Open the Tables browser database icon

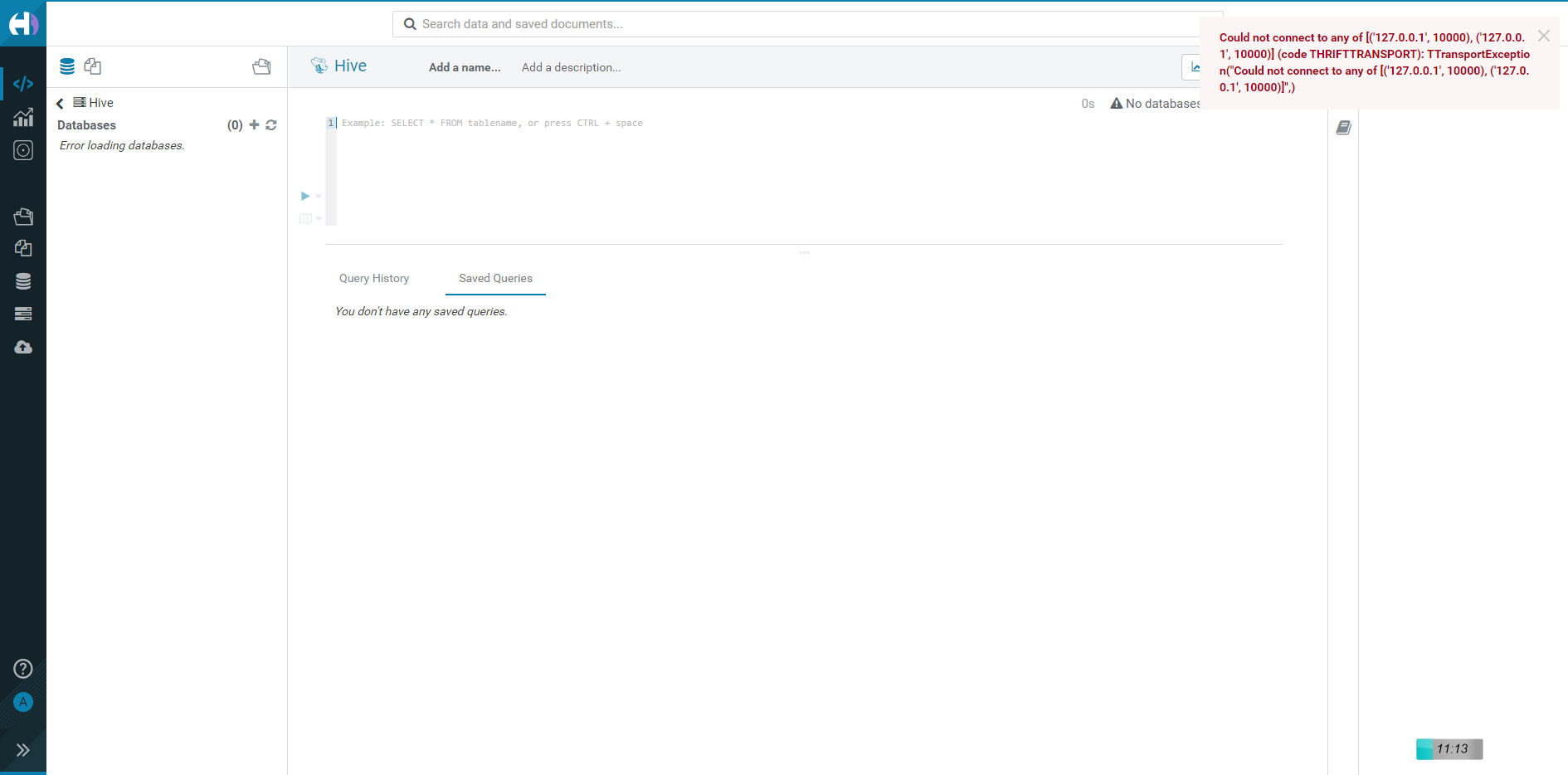tap(22, 280)
